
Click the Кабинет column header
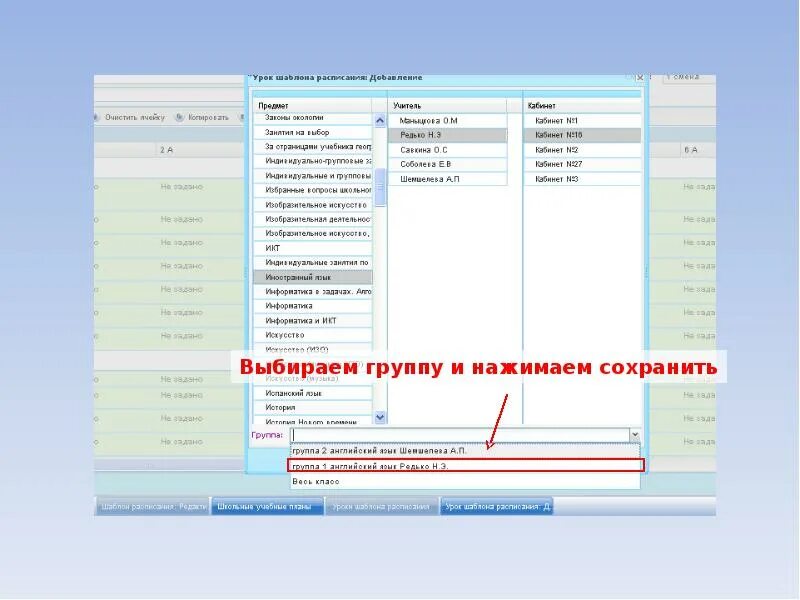(583, 106)
